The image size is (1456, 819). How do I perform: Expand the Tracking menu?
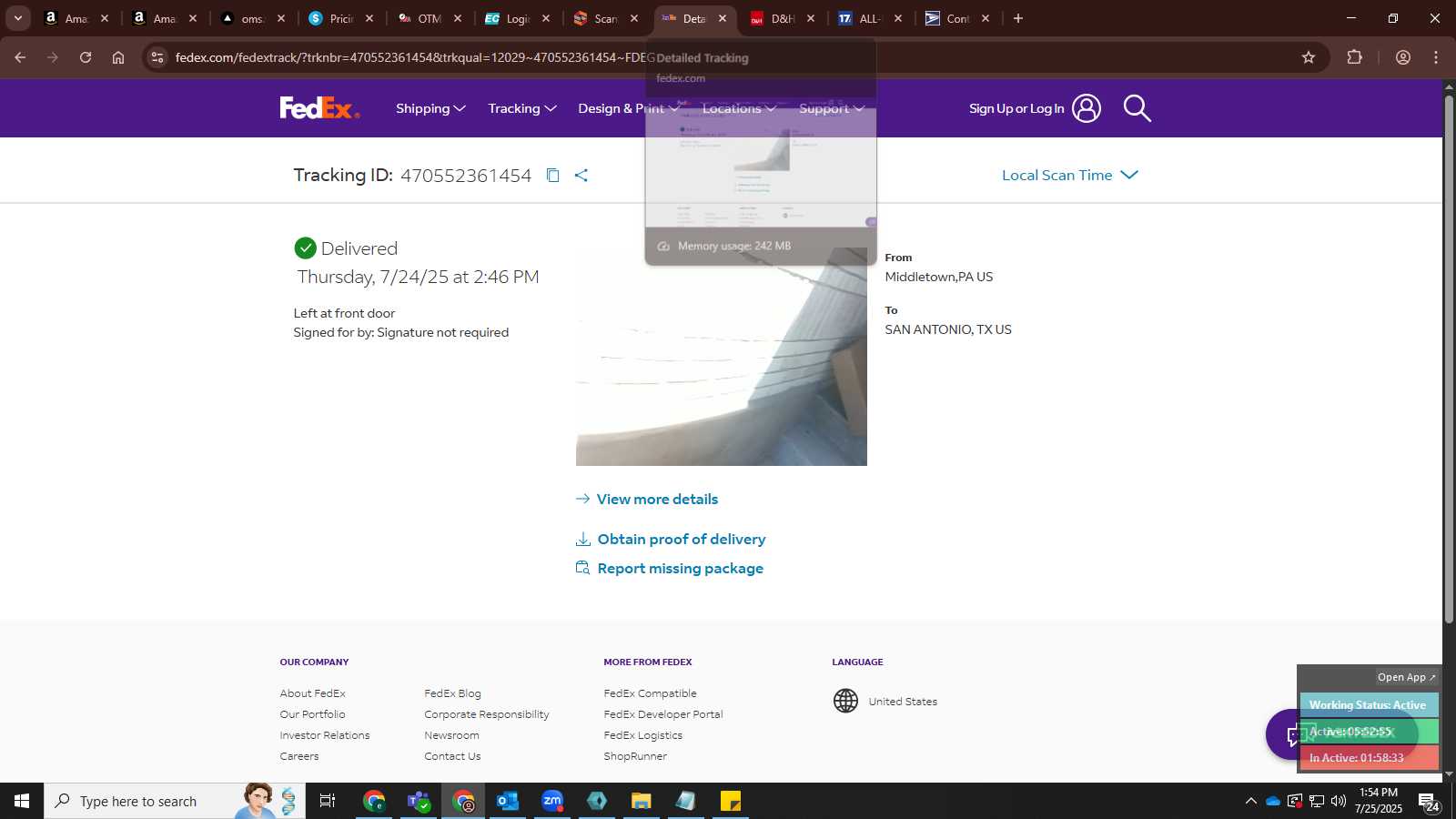522,108
